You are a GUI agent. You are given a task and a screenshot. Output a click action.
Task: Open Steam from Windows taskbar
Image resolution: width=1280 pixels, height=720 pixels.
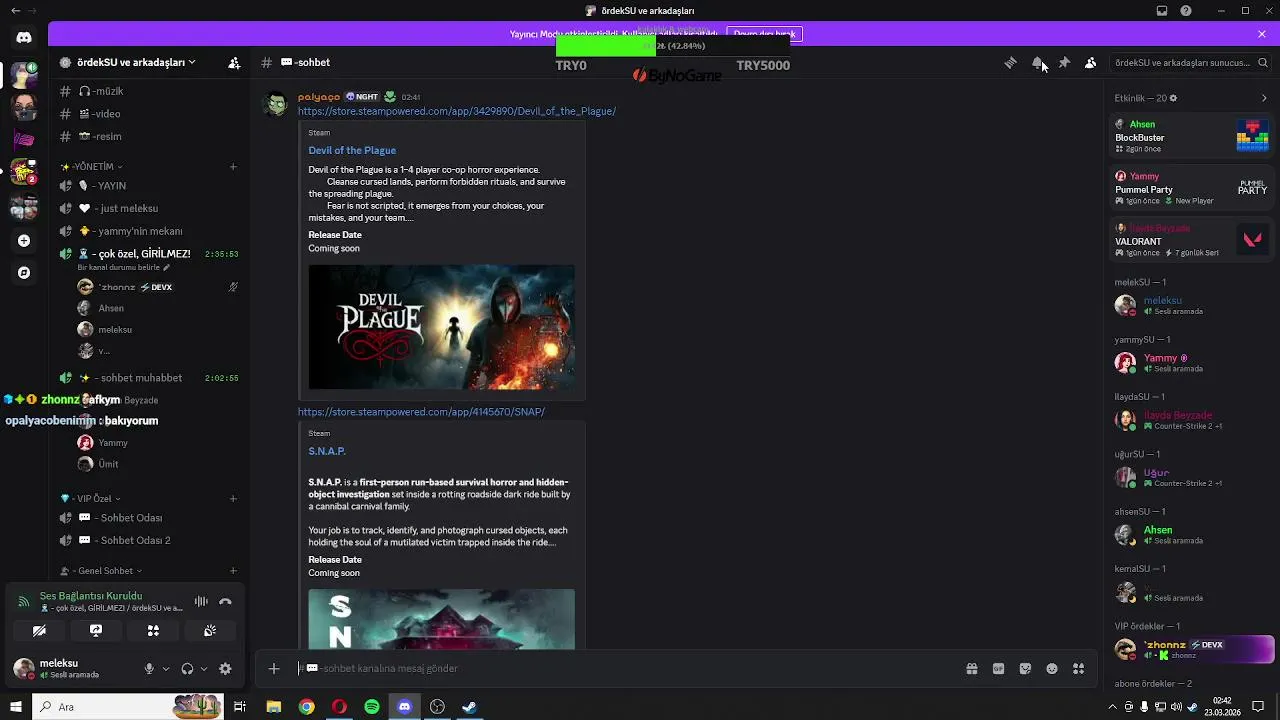pos(469,707)
